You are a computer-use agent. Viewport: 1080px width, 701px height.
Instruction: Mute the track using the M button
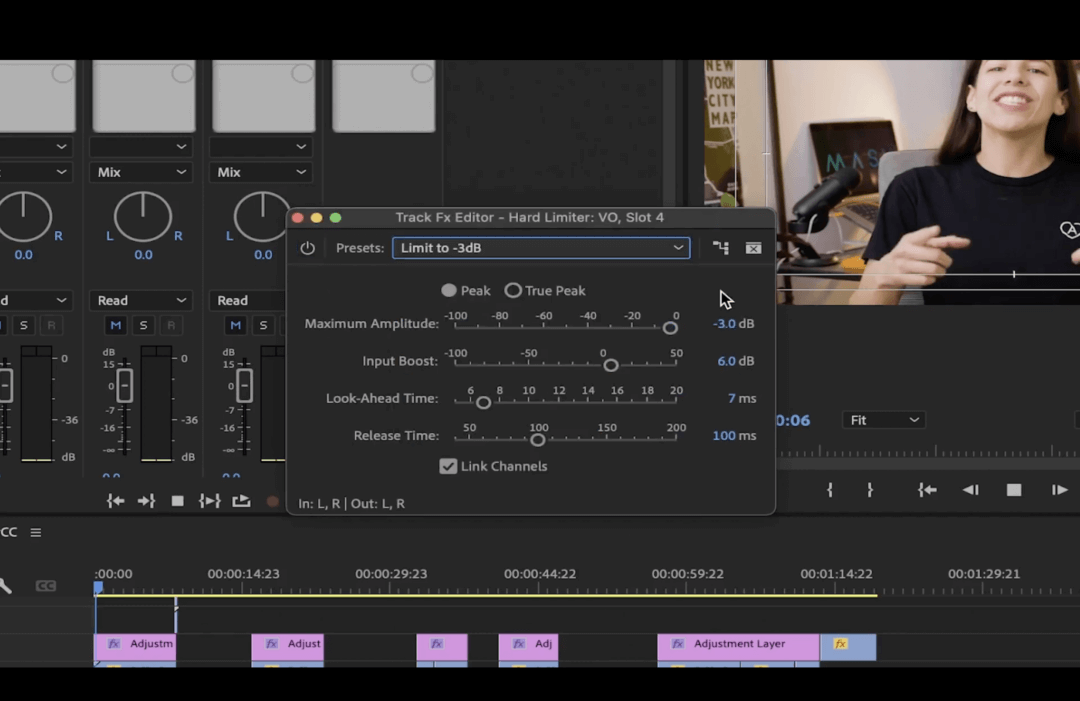coord(115,325)
